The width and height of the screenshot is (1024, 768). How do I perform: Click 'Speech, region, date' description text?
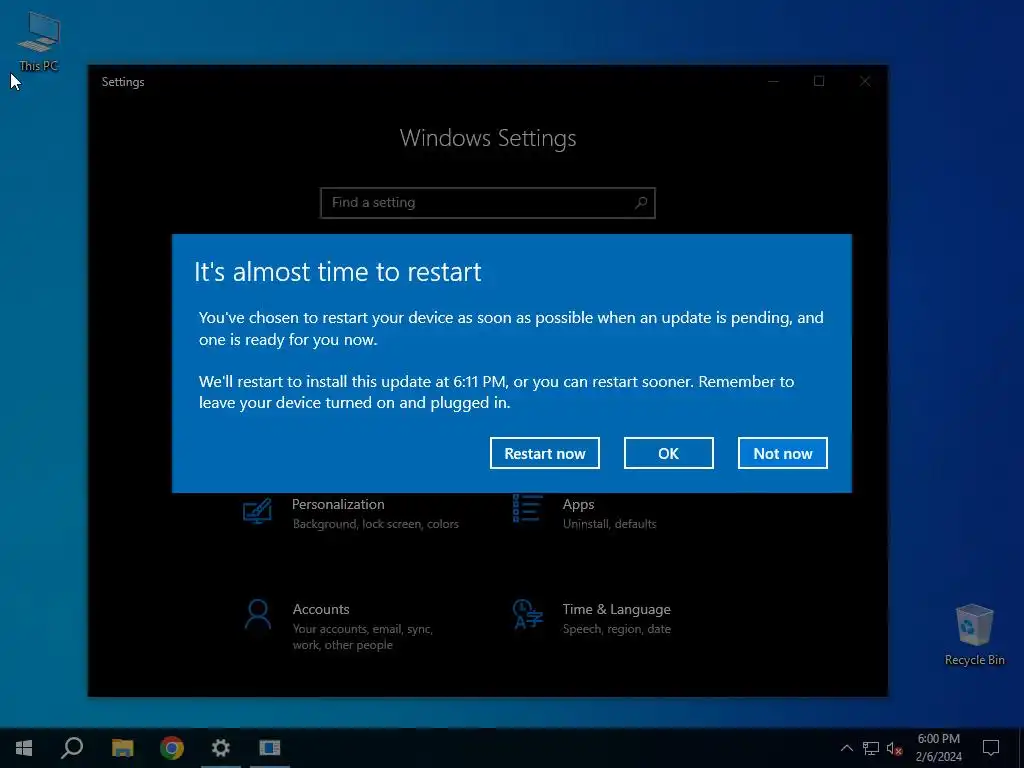click(x=616, y=629)
